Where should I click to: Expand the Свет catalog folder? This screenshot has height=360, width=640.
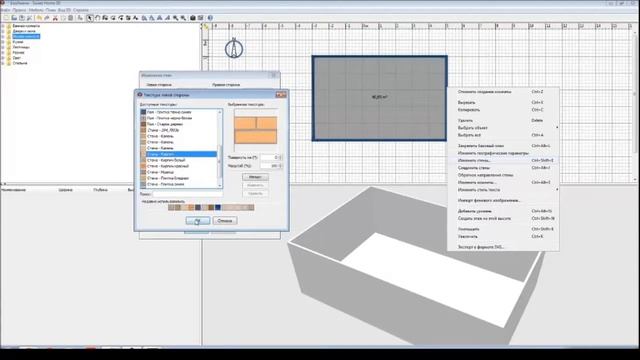[3, 58]
